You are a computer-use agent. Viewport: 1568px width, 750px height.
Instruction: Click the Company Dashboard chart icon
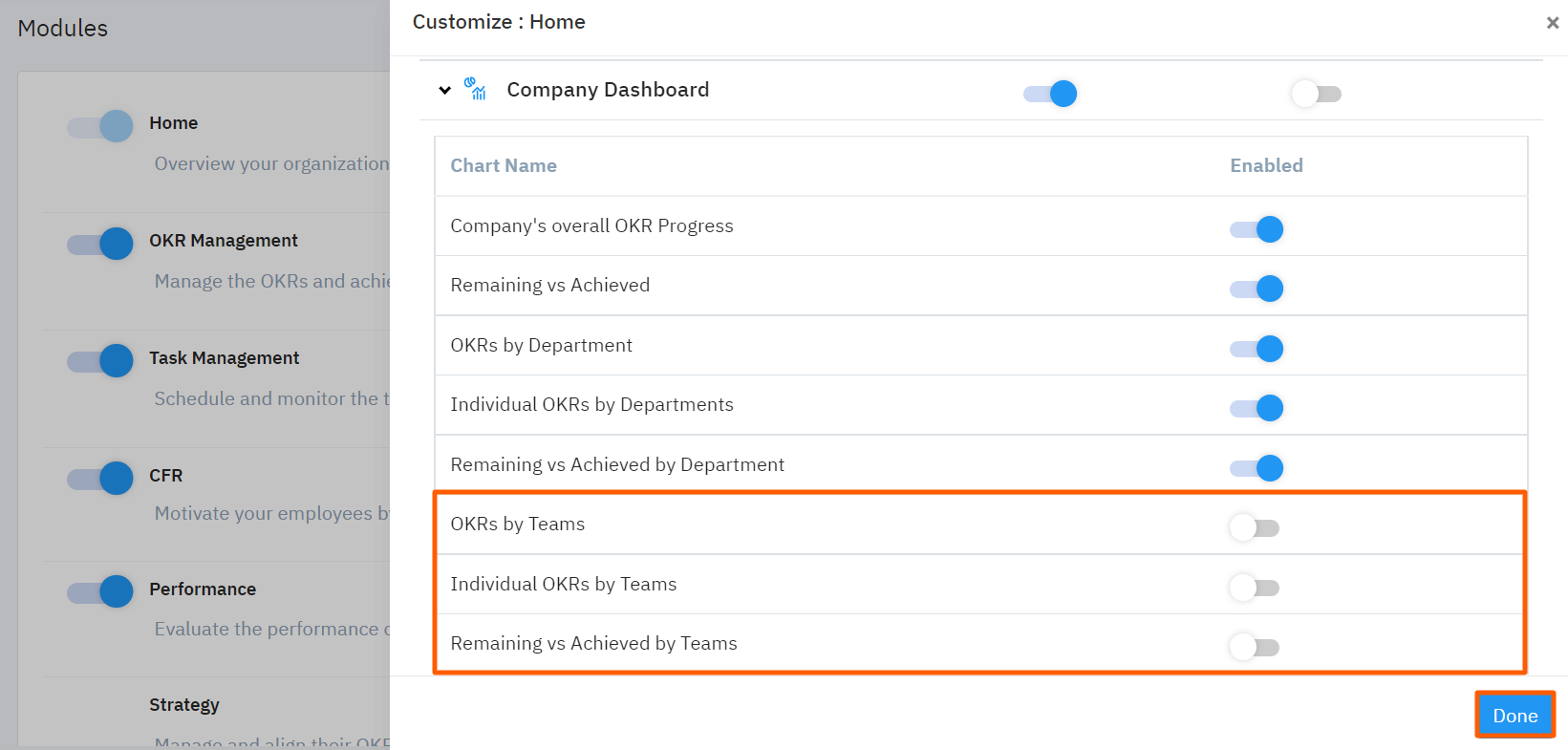click(475, 90)
